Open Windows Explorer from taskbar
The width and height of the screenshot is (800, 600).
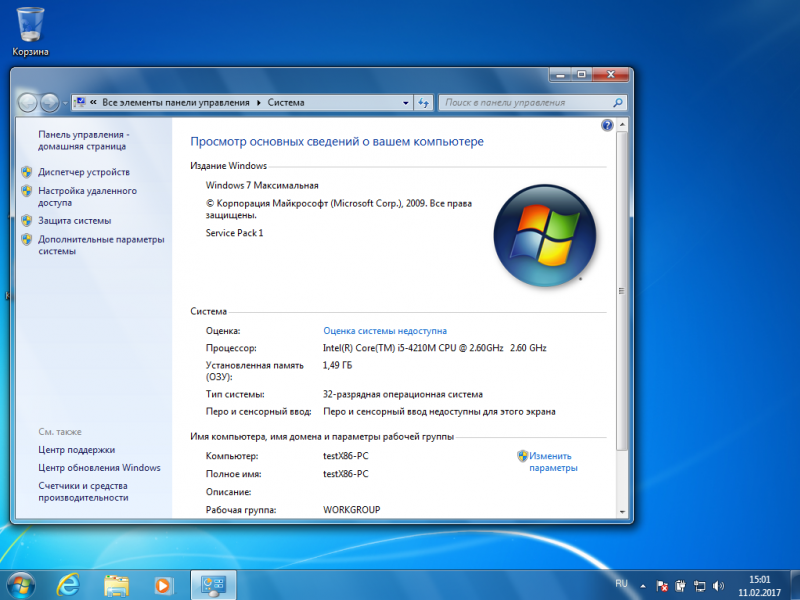pyautogui.click(x=116, y=585)
